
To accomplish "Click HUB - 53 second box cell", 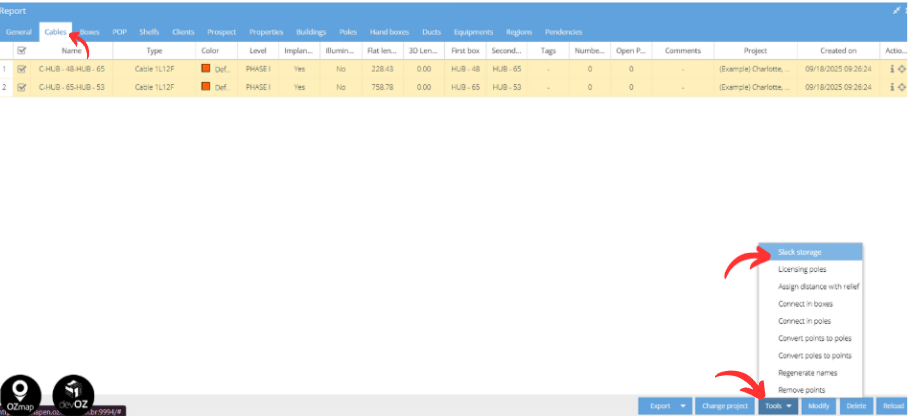I will tap(507, 88).
